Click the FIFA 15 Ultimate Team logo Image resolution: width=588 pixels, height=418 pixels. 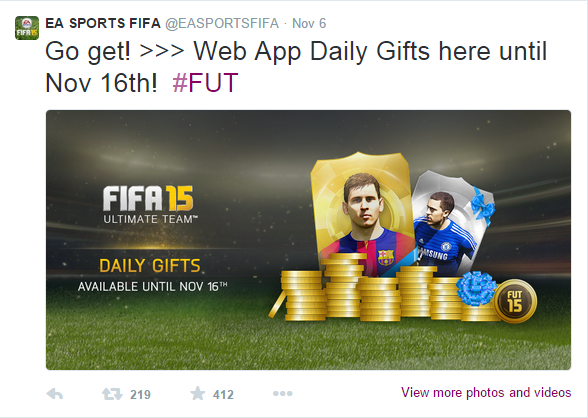(x=150, y=205)
